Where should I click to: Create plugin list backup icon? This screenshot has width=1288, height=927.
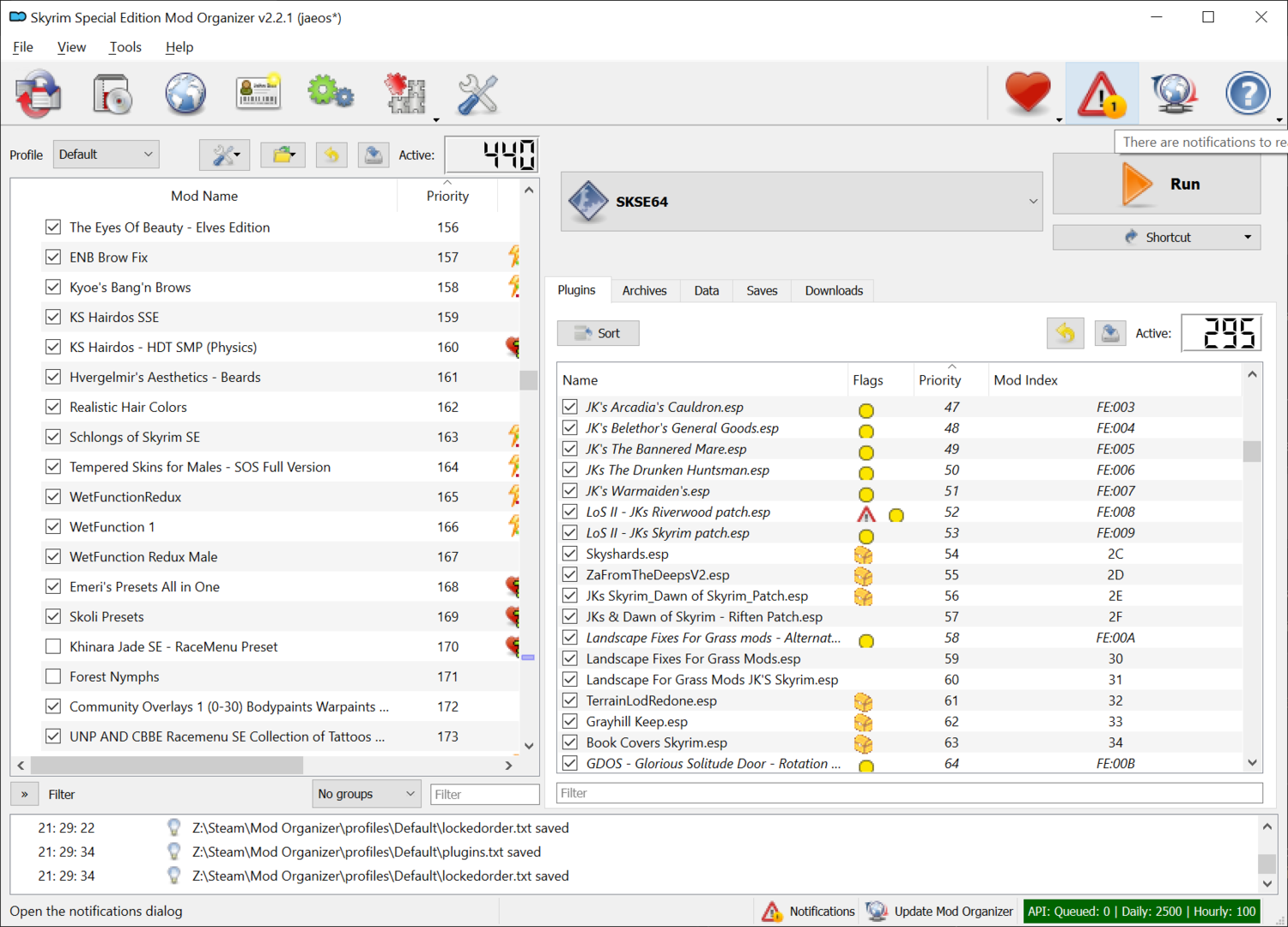tap(1110, 333)
